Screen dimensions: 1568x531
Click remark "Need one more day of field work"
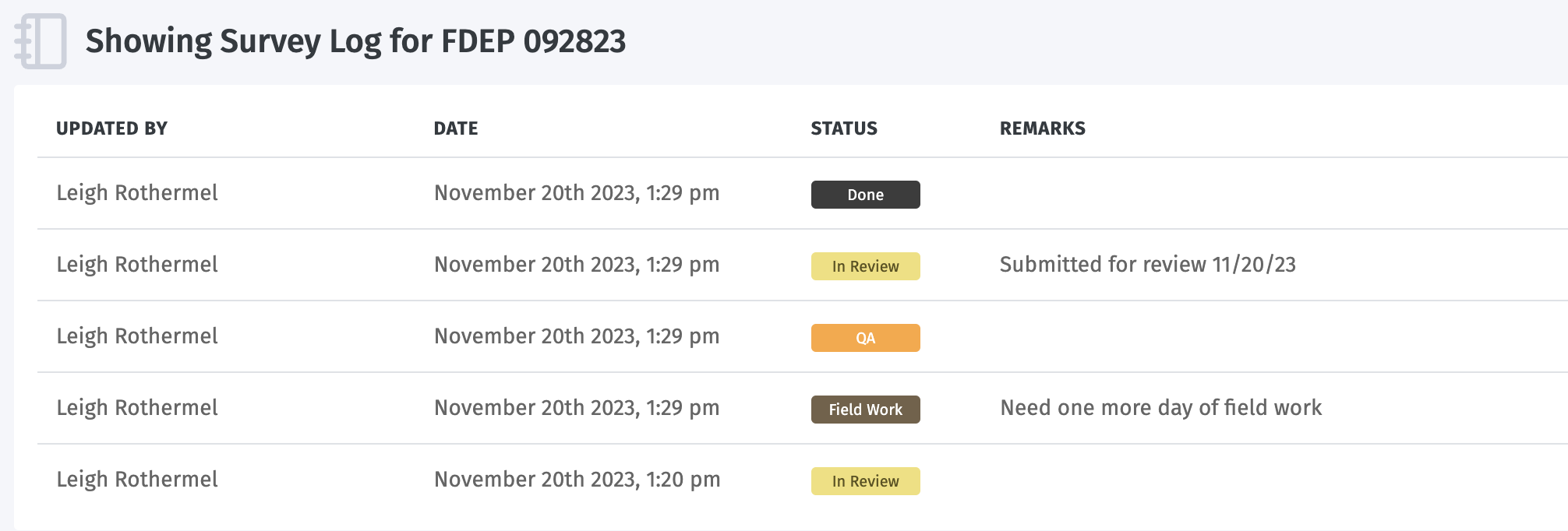click(1160, 407)
